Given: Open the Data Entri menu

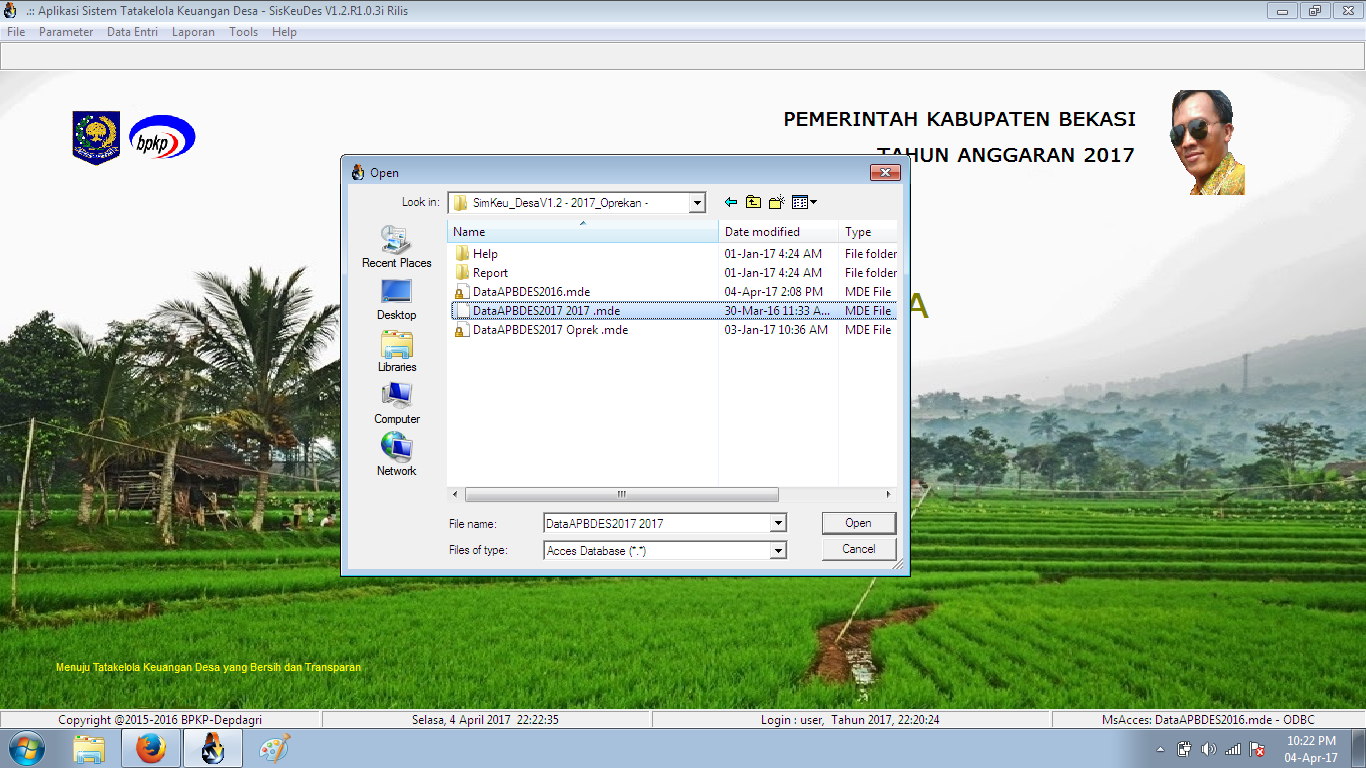Looking at the screenshot, I should tap(132, 32).
